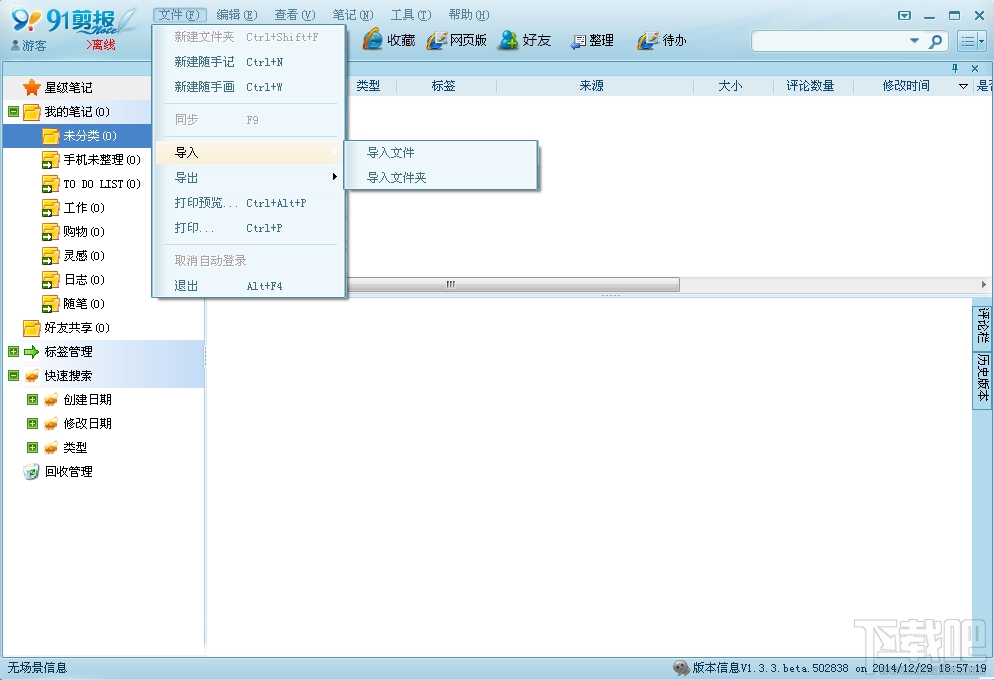
Task: Click the scrollbar right arrow
Action: point(983,285)
